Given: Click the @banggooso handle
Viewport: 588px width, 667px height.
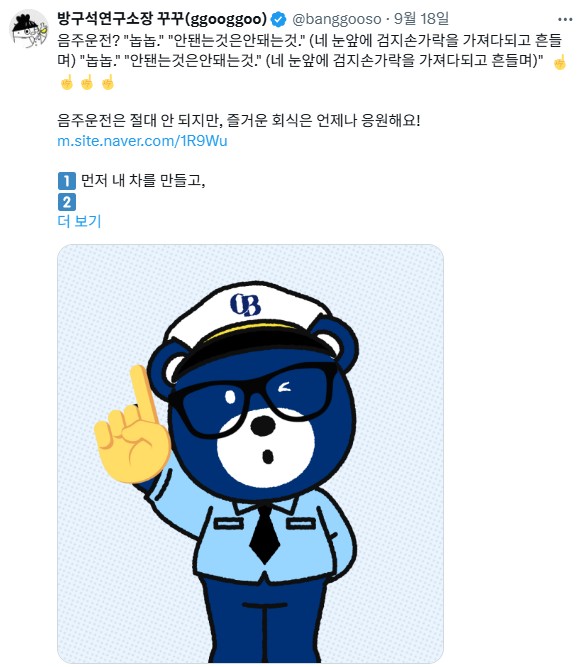Looking at the screenshot, I should pos(337,19).
